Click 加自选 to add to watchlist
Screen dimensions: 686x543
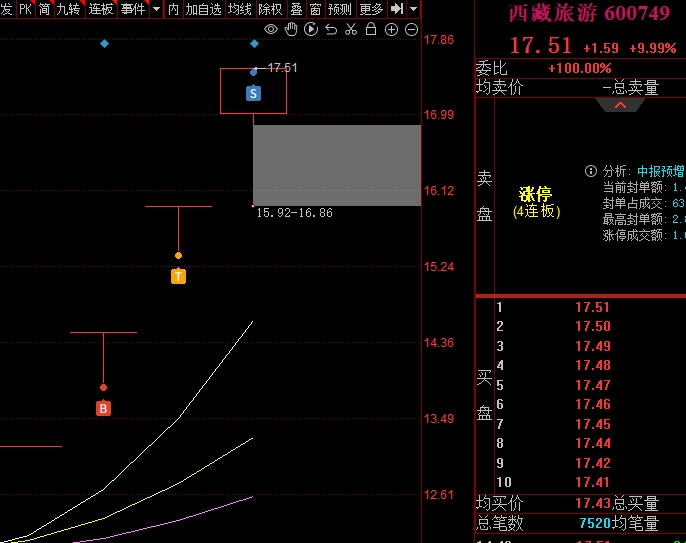click(x=203, y=9)
